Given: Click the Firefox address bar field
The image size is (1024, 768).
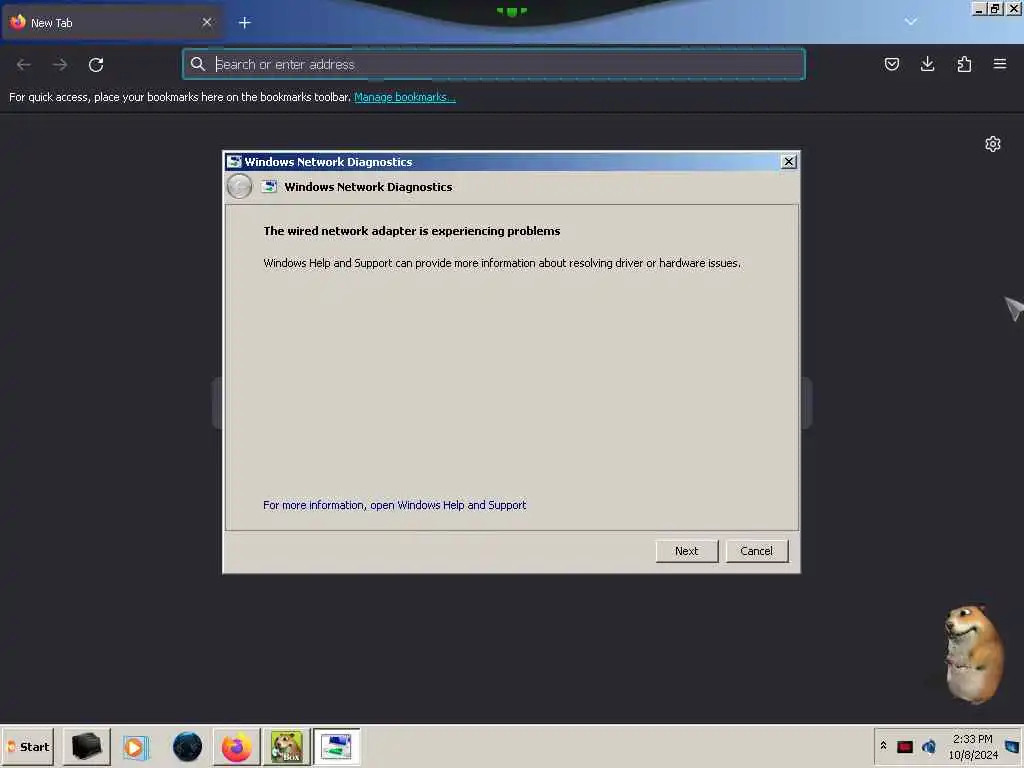Looking at the screenshot, I should 494,64.
